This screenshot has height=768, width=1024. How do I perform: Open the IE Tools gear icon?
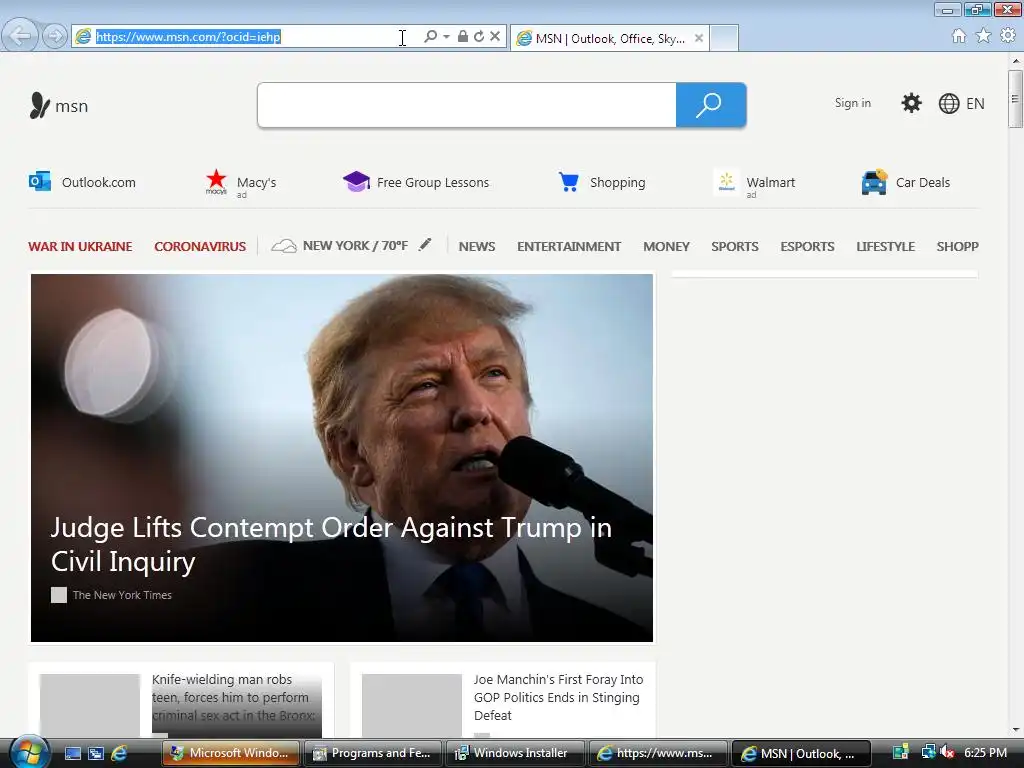[1008, 35]
